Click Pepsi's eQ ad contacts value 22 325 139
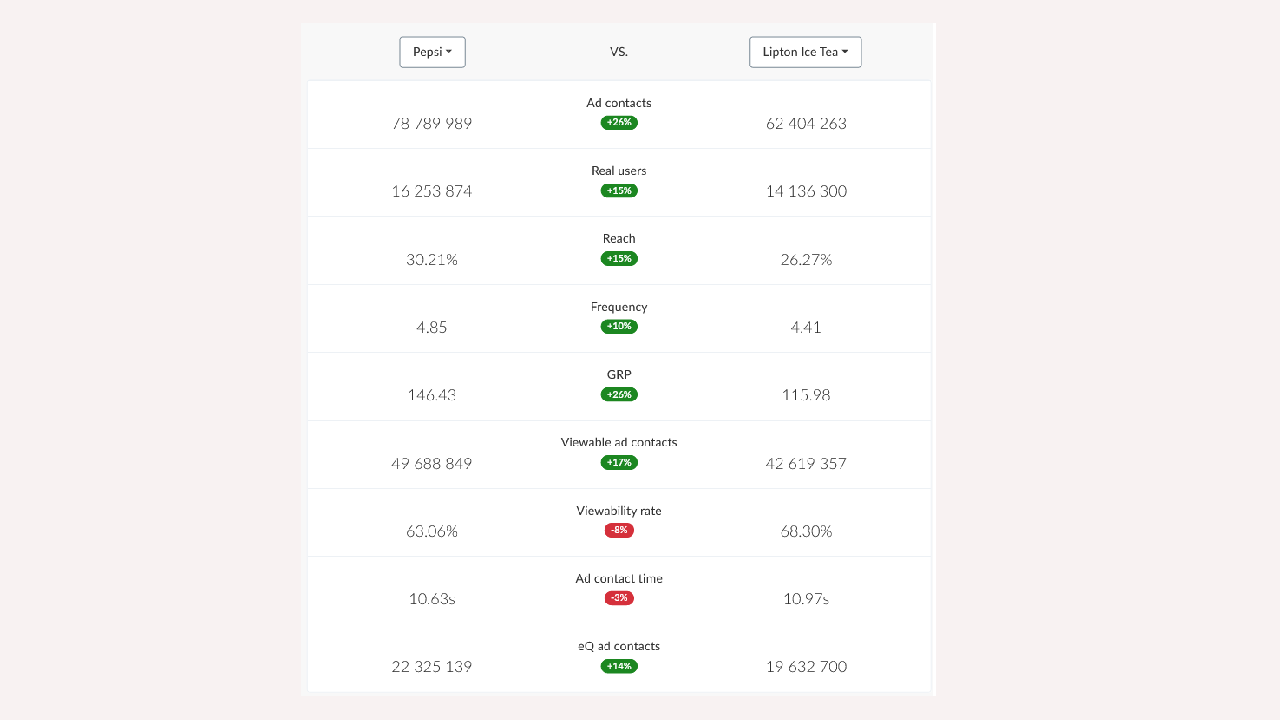 click(432, 667)
